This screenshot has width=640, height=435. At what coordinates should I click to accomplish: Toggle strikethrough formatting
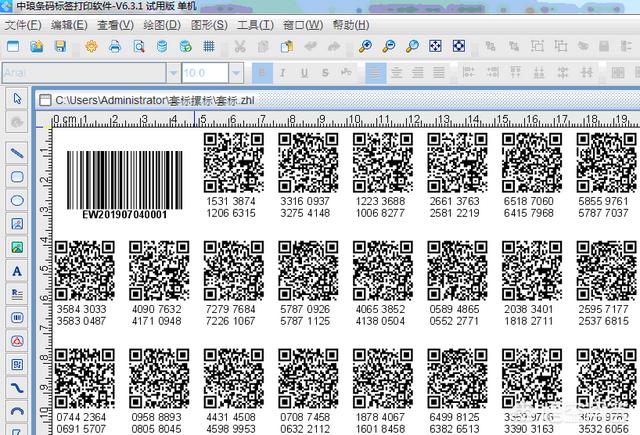(x=325, y=73)
